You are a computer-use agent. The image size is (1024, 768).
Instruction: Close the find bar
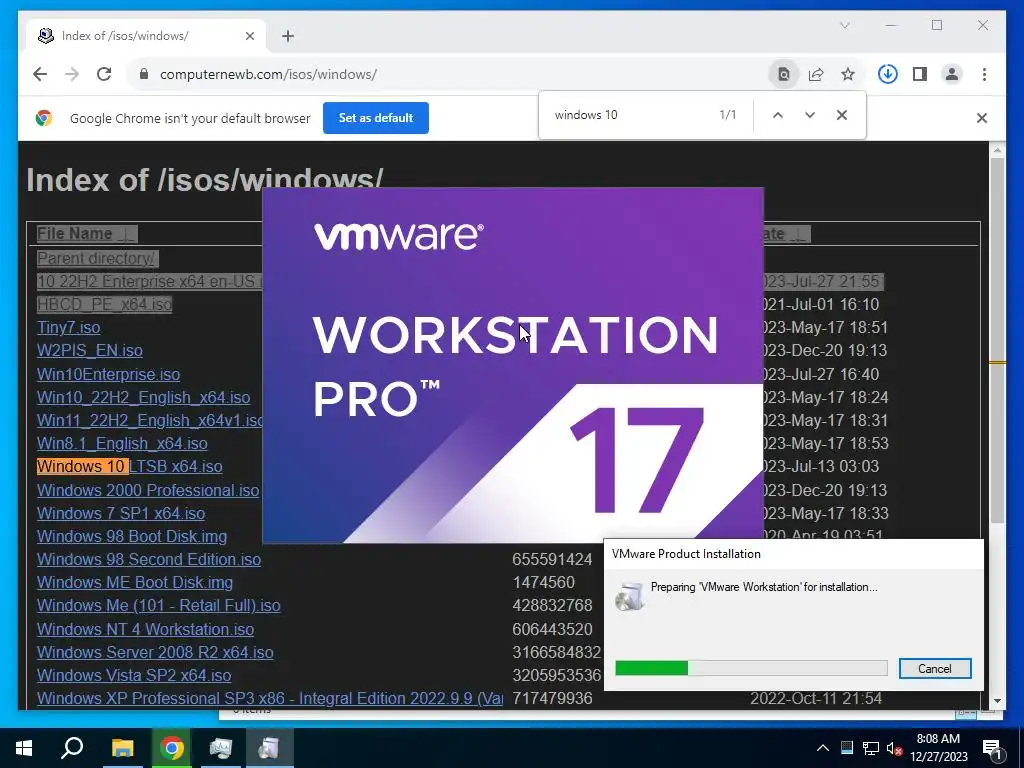[x=842, y=115]
